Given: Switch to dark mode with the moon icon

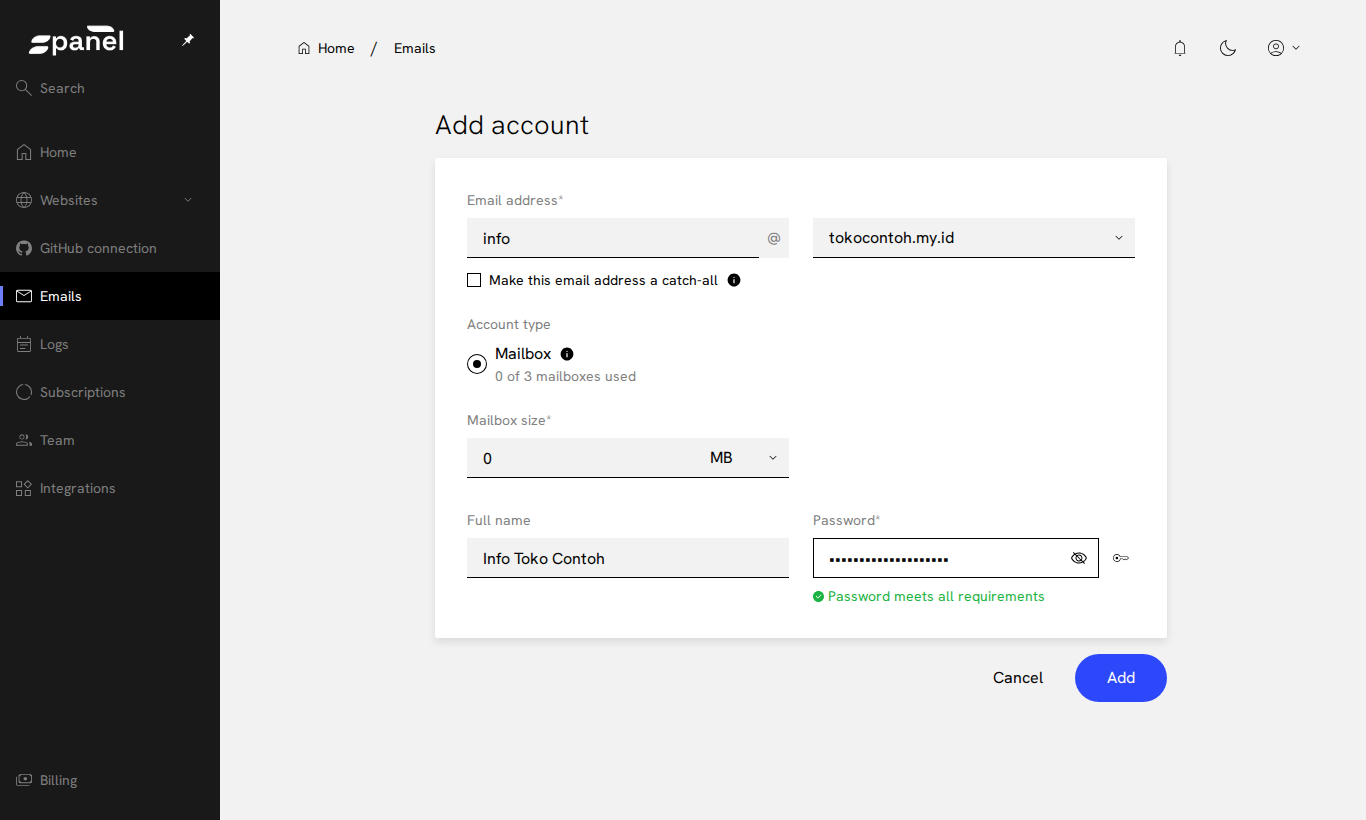Looking at the screenshot, I should click(1228, 48).
